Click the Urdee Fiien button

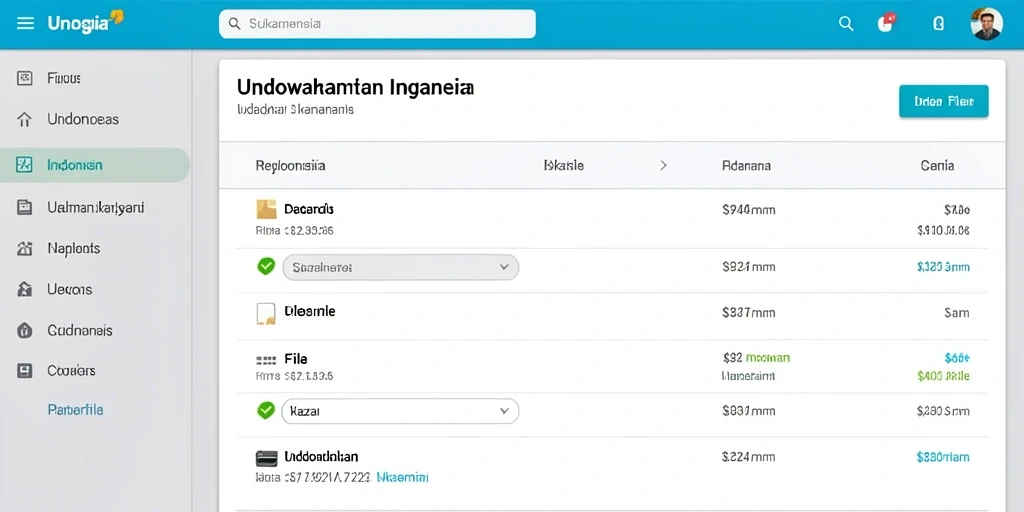(x=944, y=101)
